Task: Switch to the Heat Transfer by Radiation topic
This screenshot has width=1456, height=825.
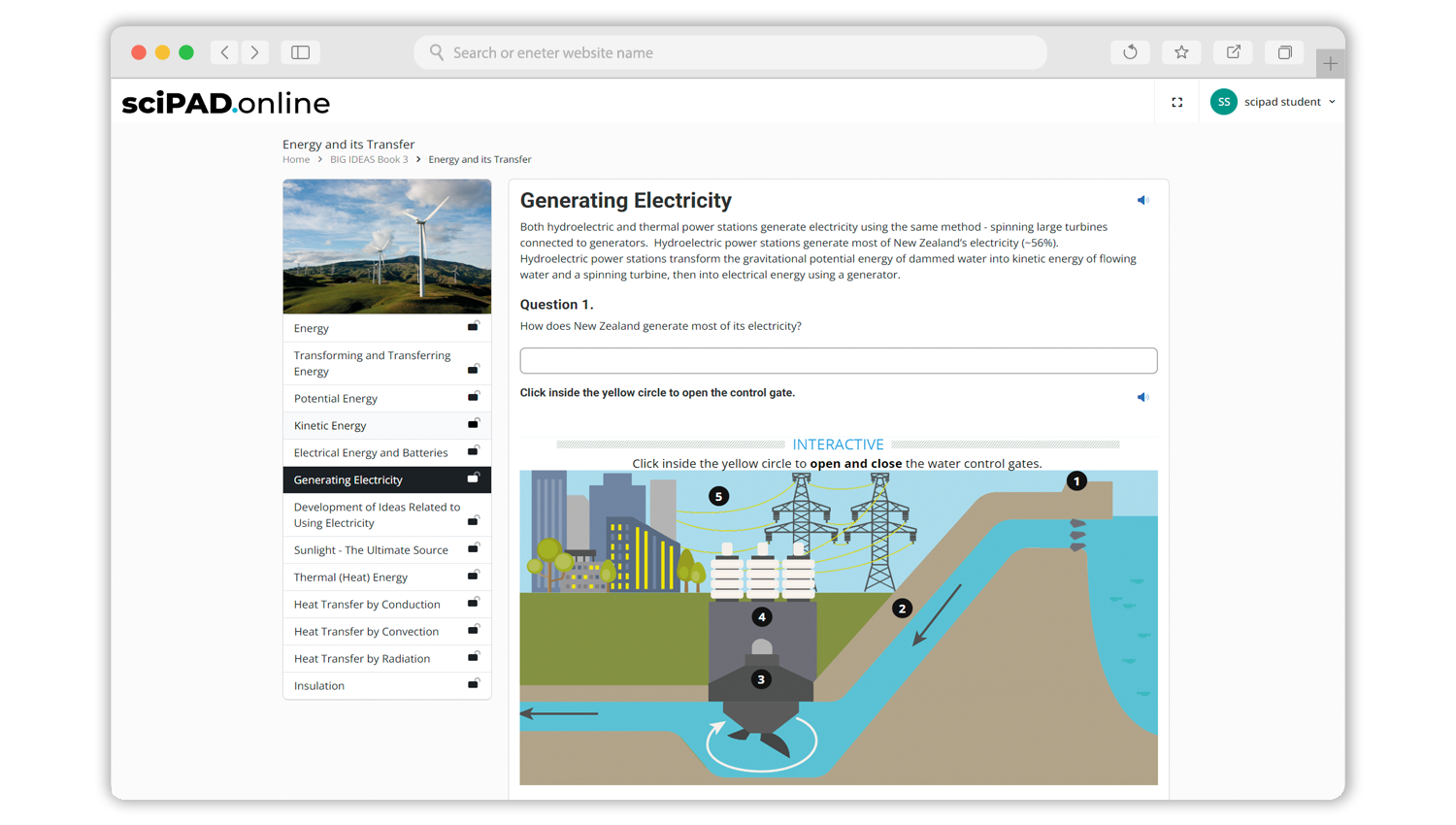Action: (x=362, y=658)
